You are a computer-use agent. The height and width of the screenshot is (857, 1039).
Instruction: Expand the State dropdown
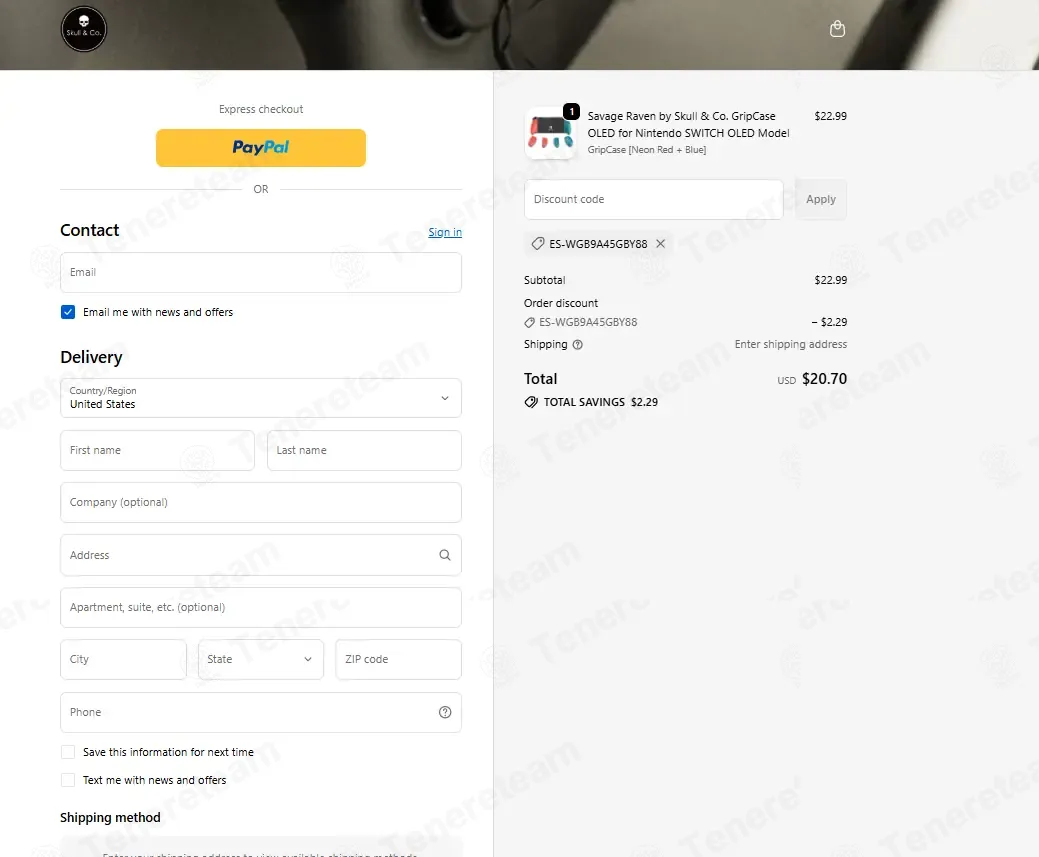[x=260, y=659]
